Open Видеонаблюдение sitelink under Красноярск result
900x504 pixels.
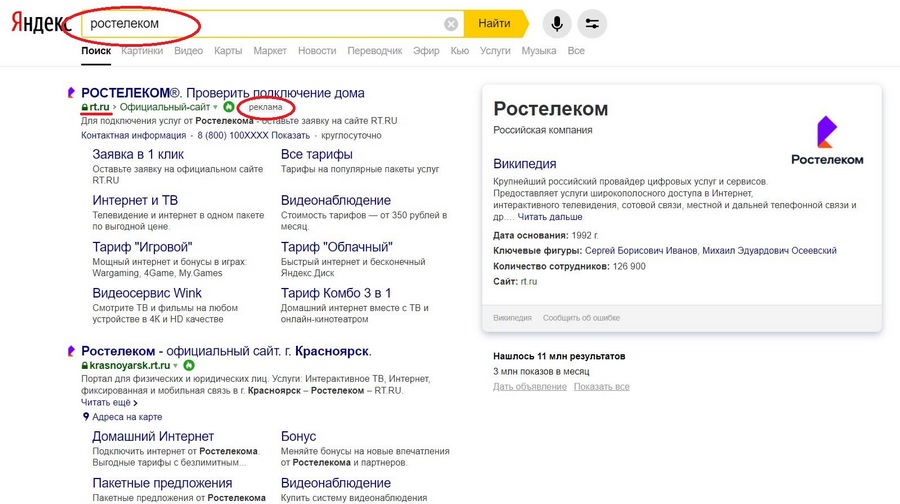pyautogui.click(x=336, y=483)
